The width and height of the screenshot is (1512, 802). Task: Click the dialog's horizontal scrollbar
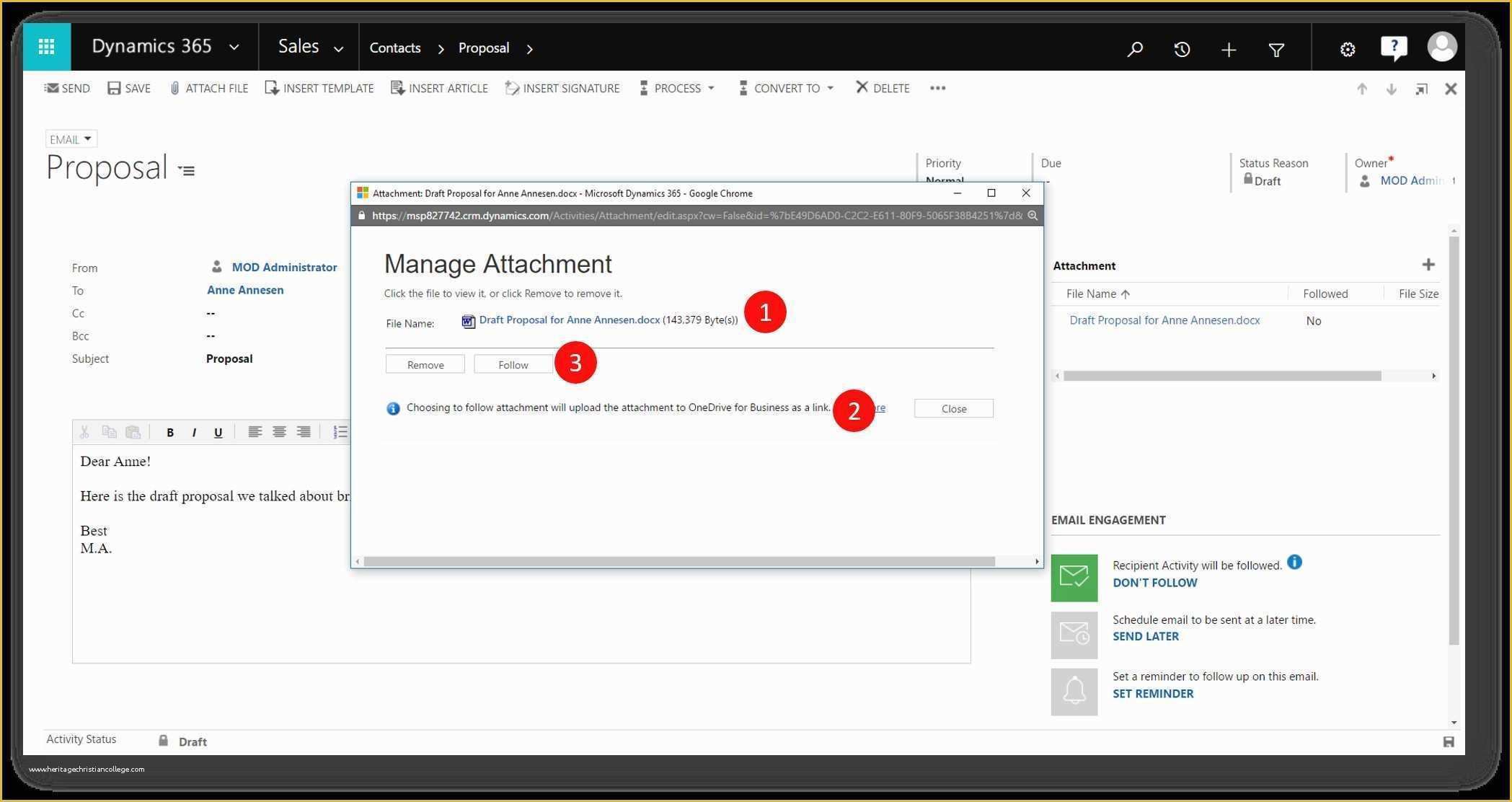[679, 561]
